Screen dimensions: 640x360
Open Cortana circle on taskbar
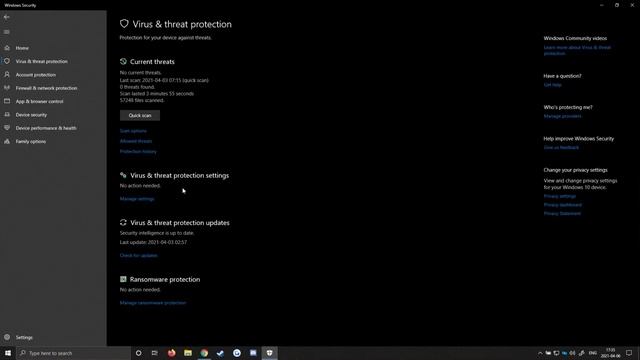pos(138,353)
